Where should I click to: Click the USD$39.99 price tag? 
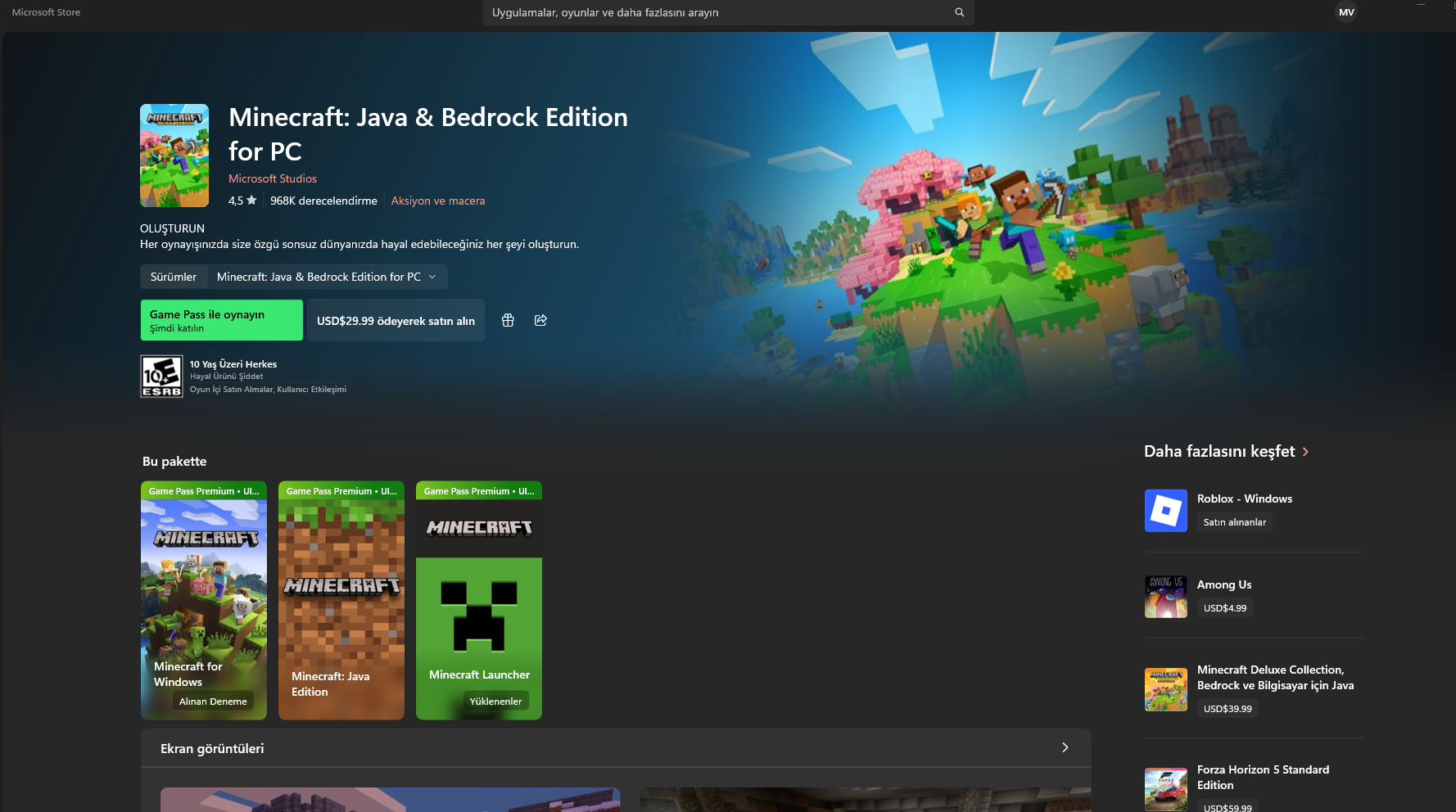tap(1228, 709)
